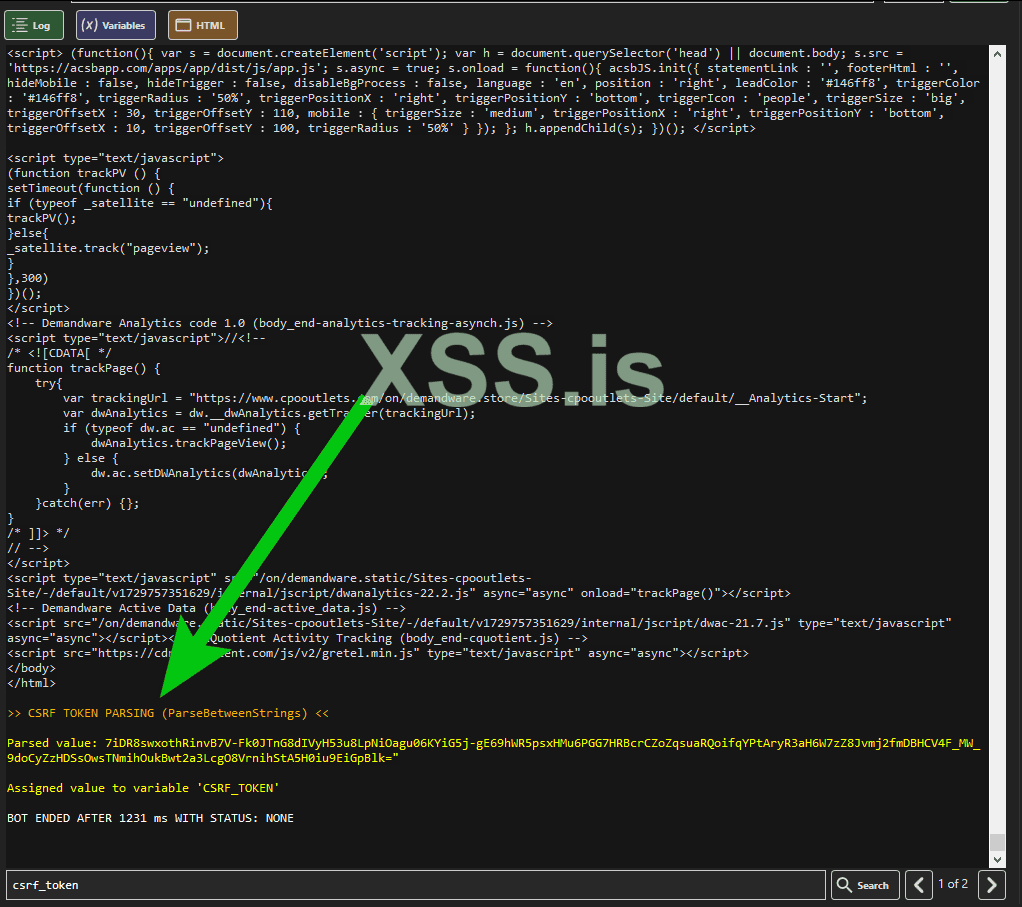The height and width of the screenshot is (907, 1022).
Task: Click the '}catch(err) {};' line
Action: tap(87, 503)
